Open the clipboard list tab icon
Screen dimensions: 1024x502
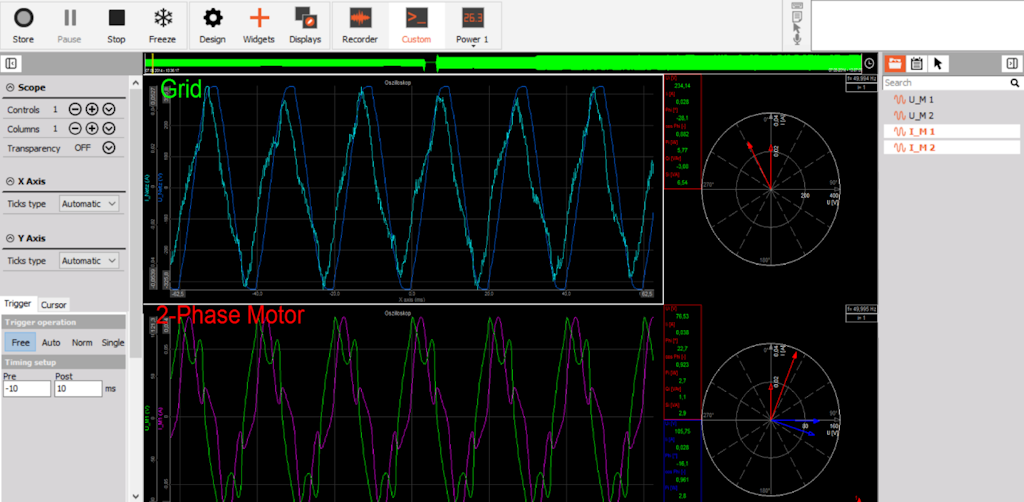[916, 63]
